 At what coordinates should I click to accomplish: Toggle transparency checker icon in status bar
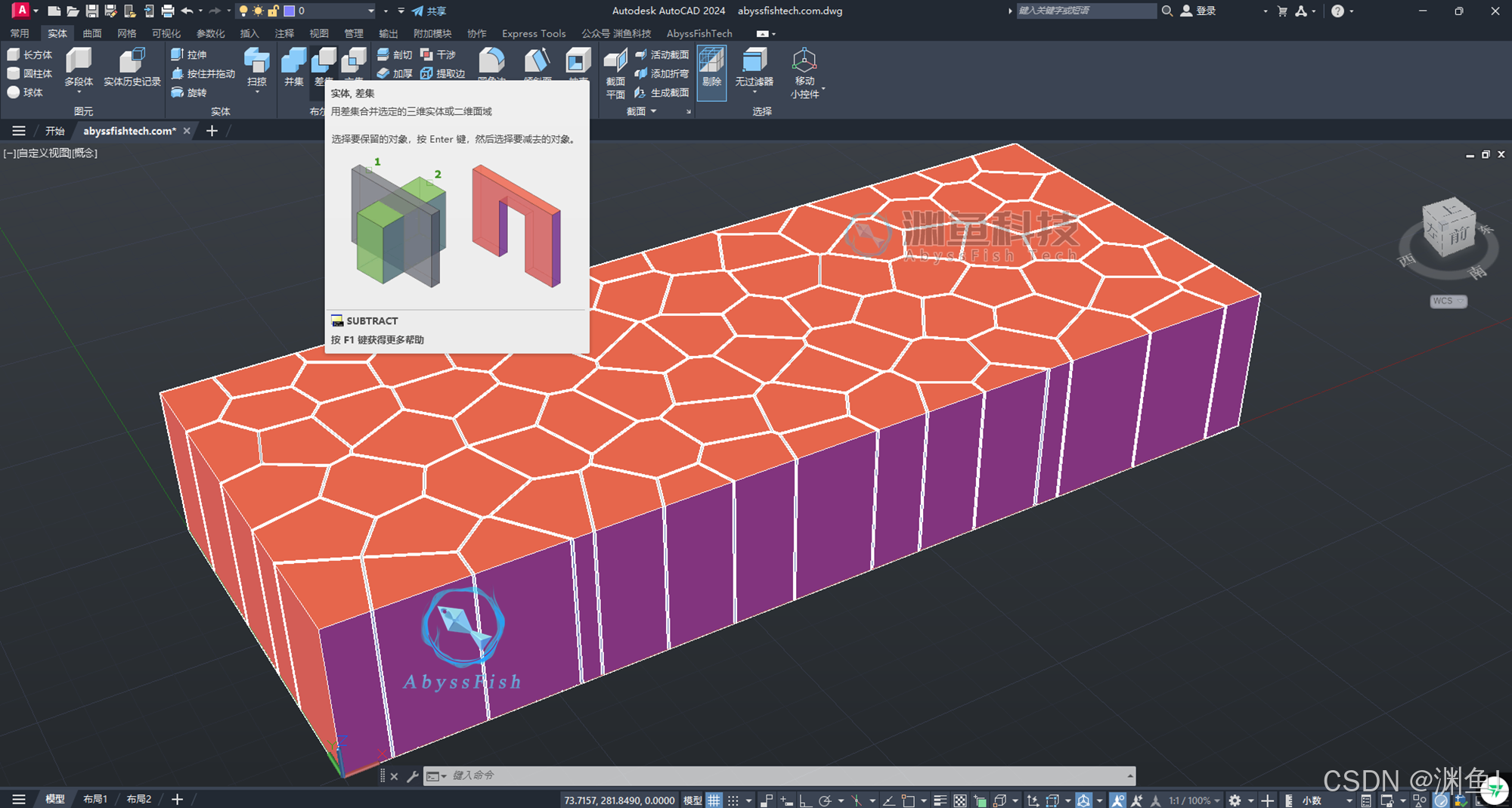[960, 800]
